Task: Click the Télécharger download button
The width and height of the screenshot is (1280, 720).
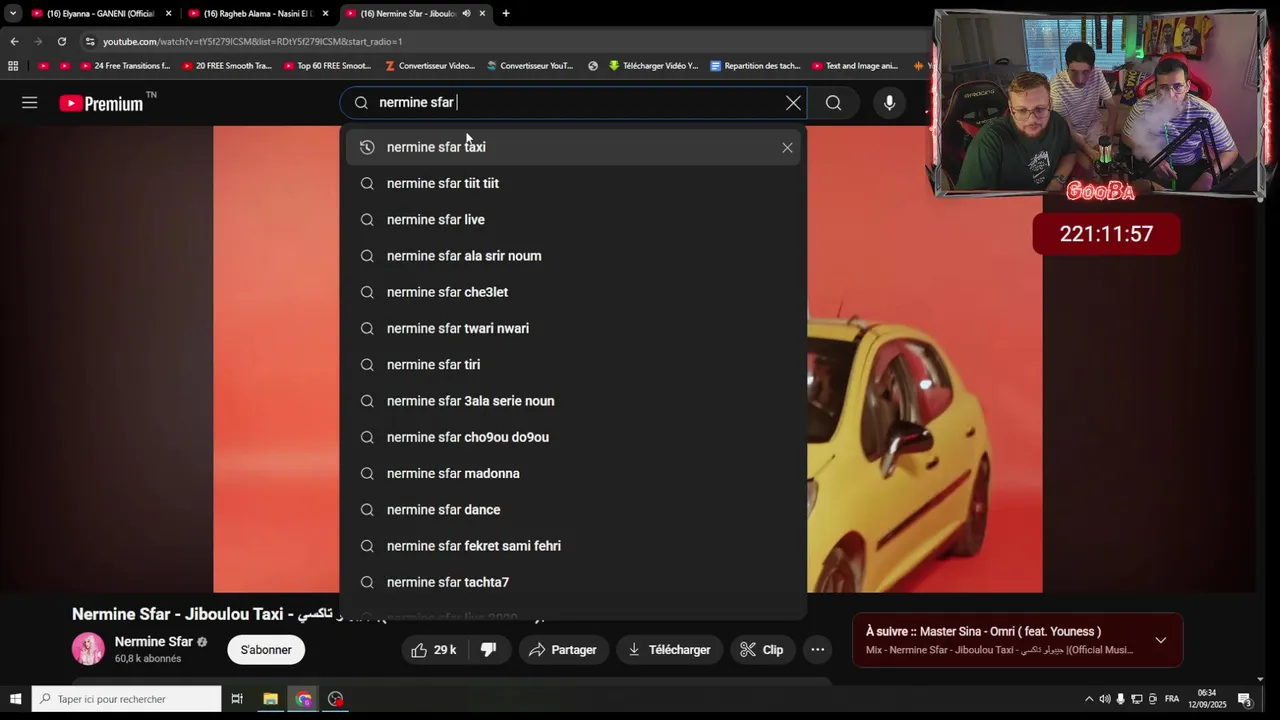Action: click(669, 650)
